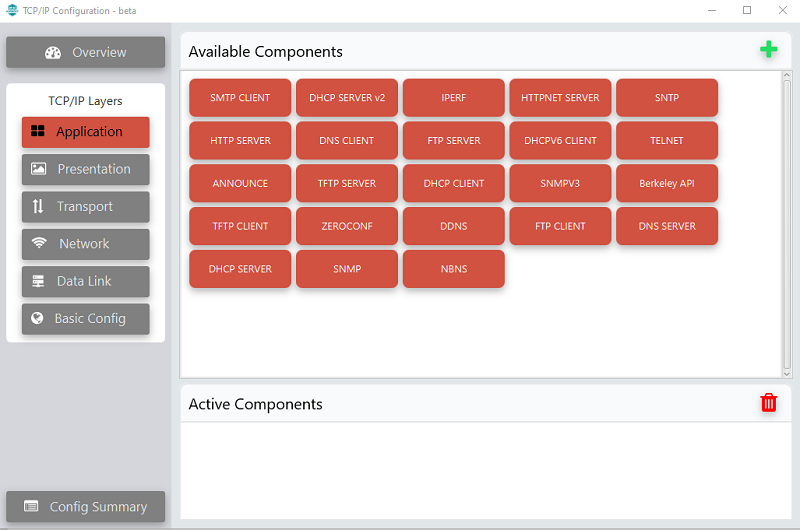Click the Config Summary list icon
The height and width of the screenshot is (530, 800).
tap(31, 506)
